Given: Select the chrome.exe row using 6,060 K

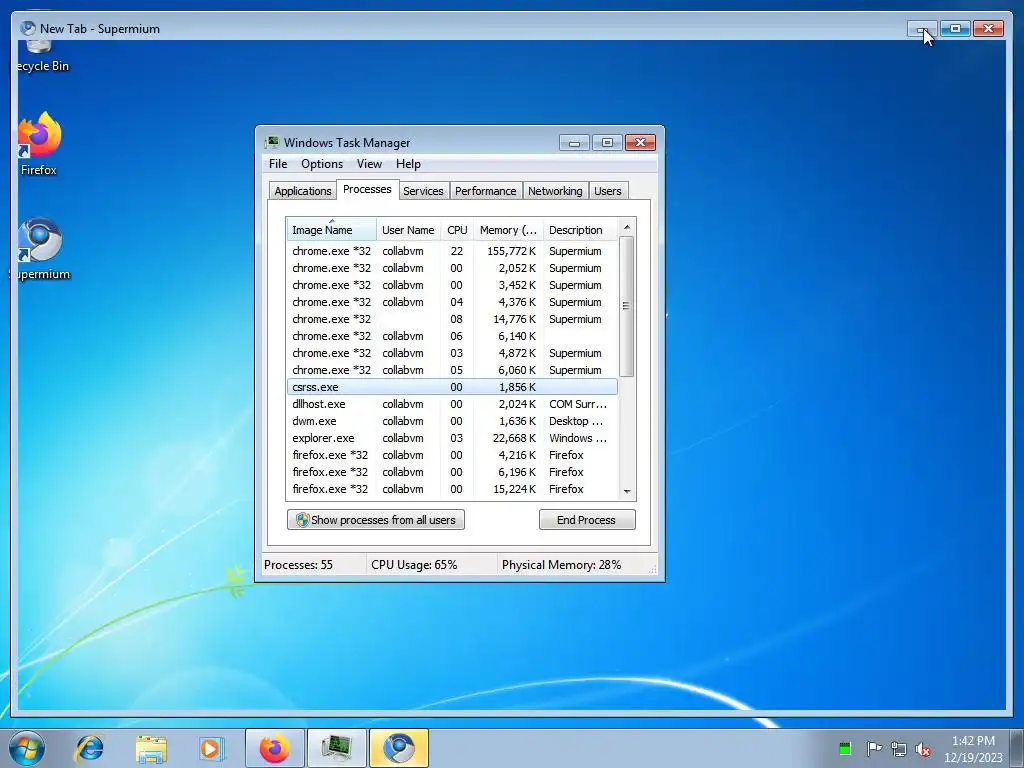Looking at the screenshot, I should pyautogui.click(x=452, y=370).
